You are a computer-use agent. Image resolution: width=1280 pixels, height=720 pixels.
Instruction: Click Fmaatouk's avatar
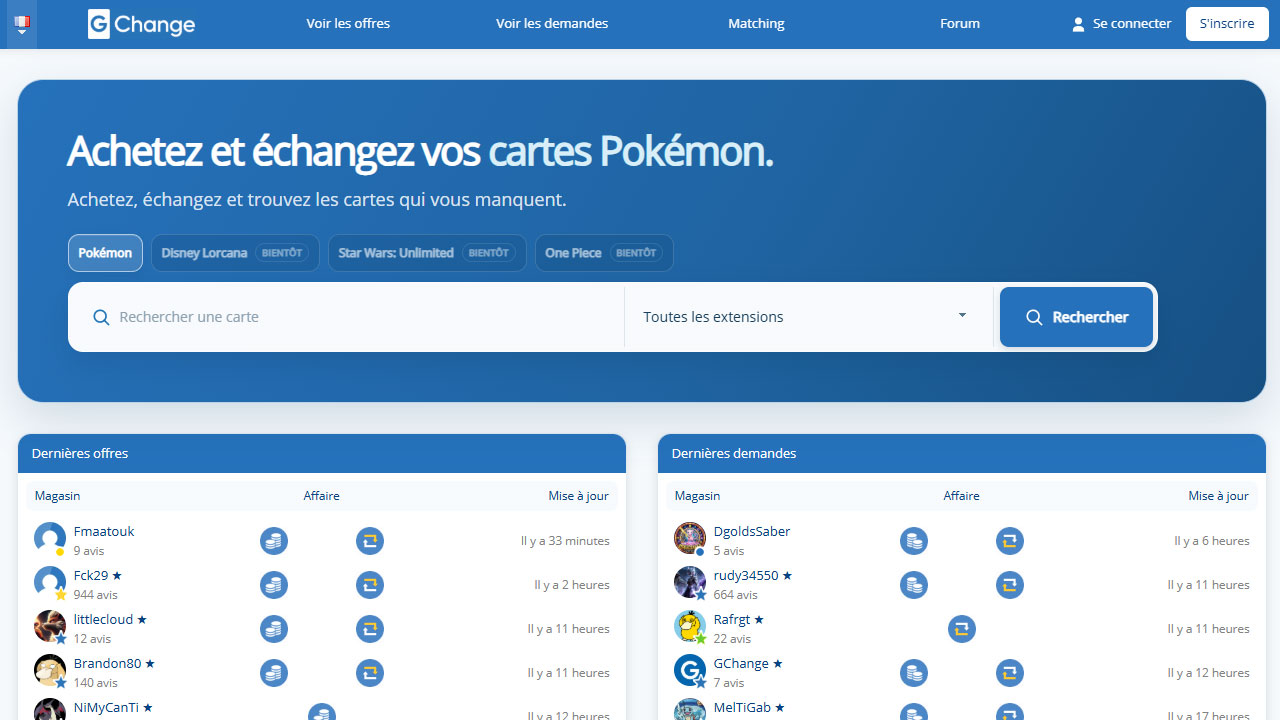50,537
